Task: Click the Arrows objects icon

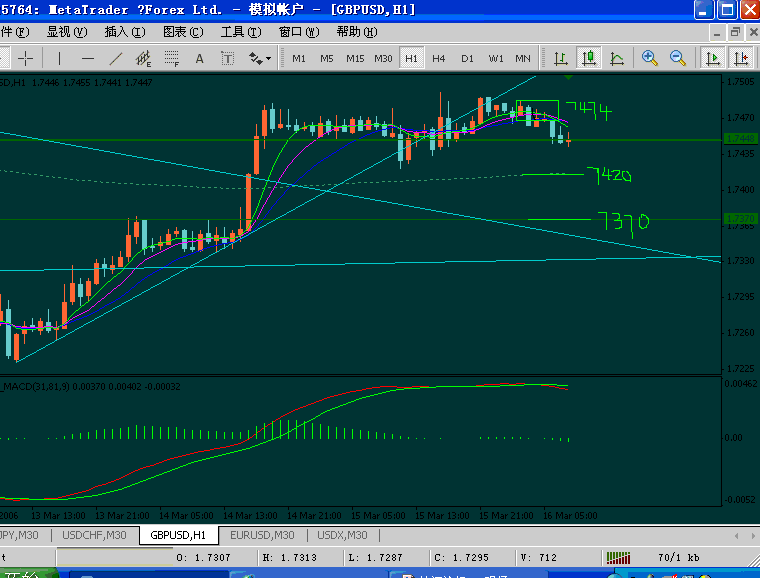Action: click(255, 59)
